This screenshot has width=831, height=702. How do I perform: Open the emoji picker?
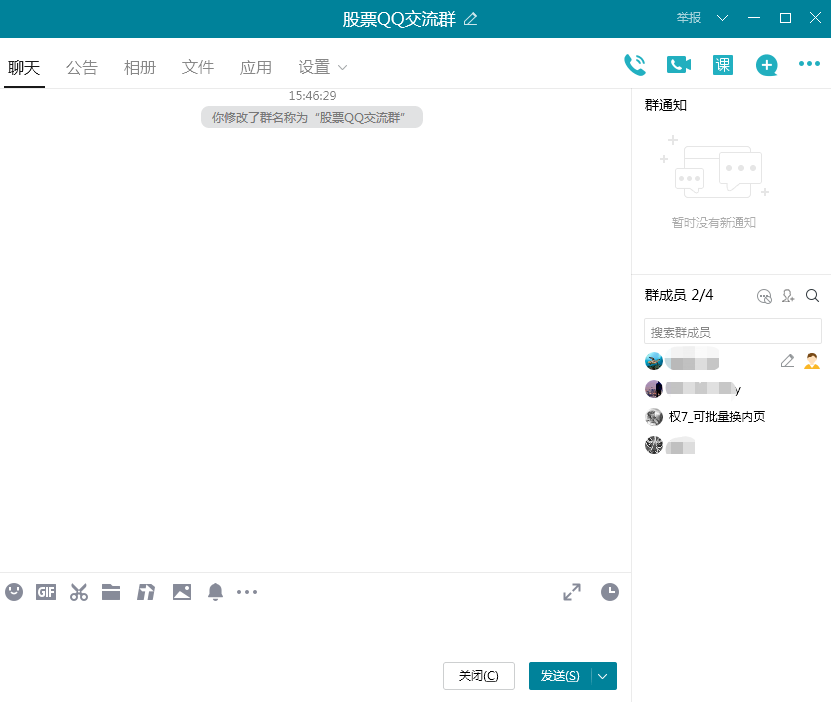(x=14, y=592)
